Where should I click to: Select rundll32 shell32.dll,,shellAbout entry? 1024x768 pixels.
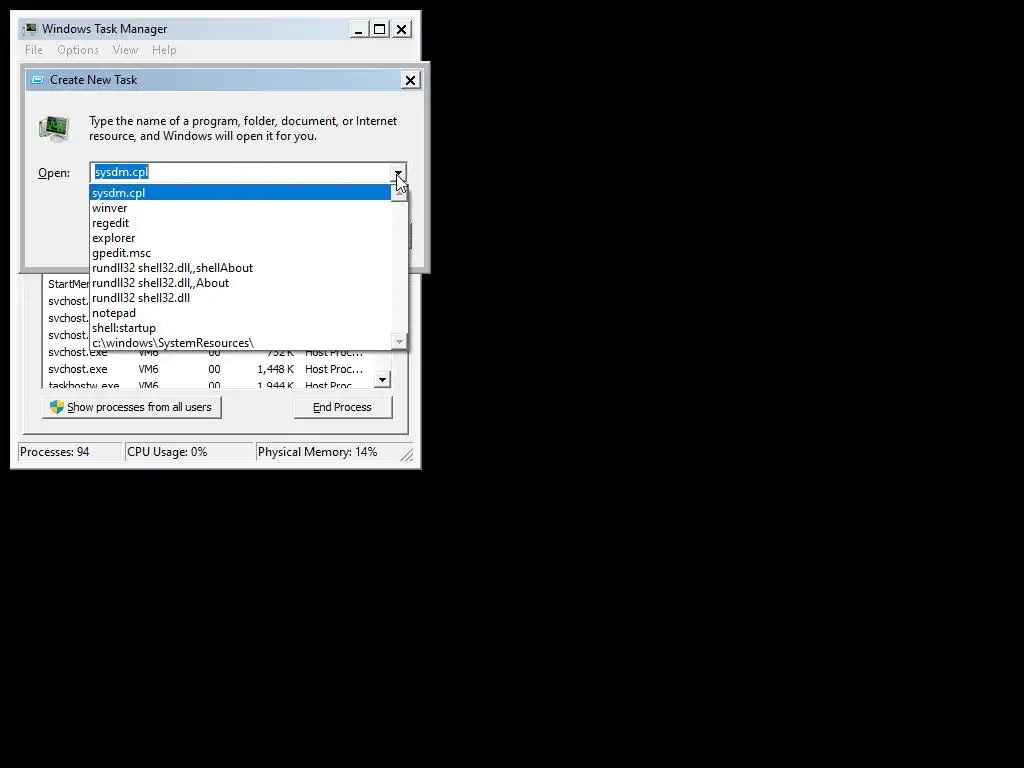240,268
